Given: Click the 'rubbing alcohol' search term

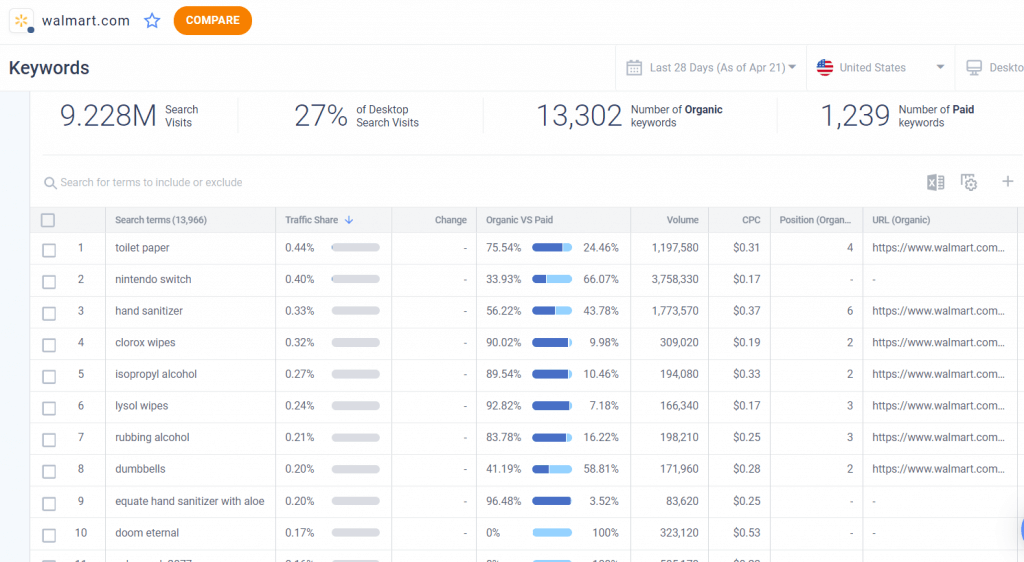Looking at the screenshot, I should pos(152,437).
